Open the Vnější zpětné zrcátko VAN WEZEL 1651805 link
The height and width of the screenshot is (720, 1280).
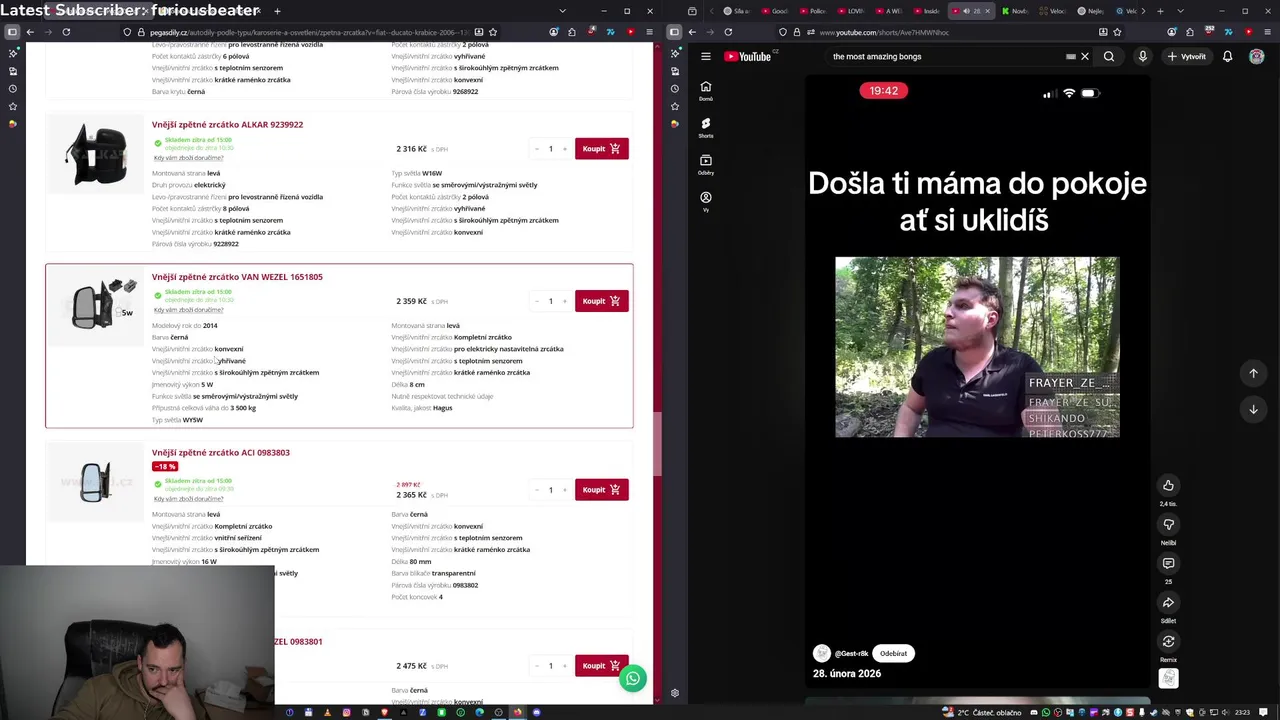(237, 277)
